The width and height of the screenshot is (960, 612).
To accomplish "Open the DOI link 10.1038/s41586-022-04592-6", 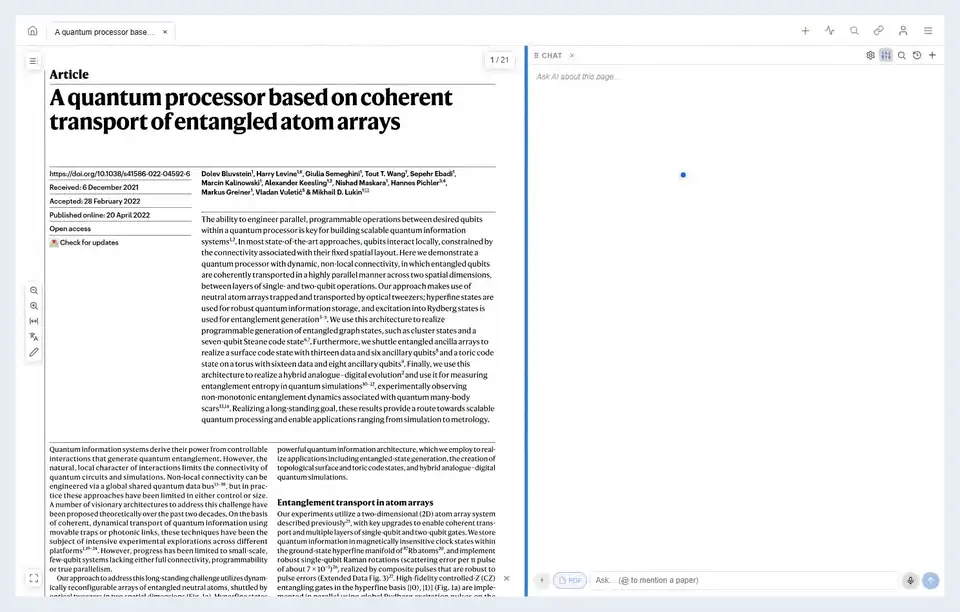I will pos(120,174).
